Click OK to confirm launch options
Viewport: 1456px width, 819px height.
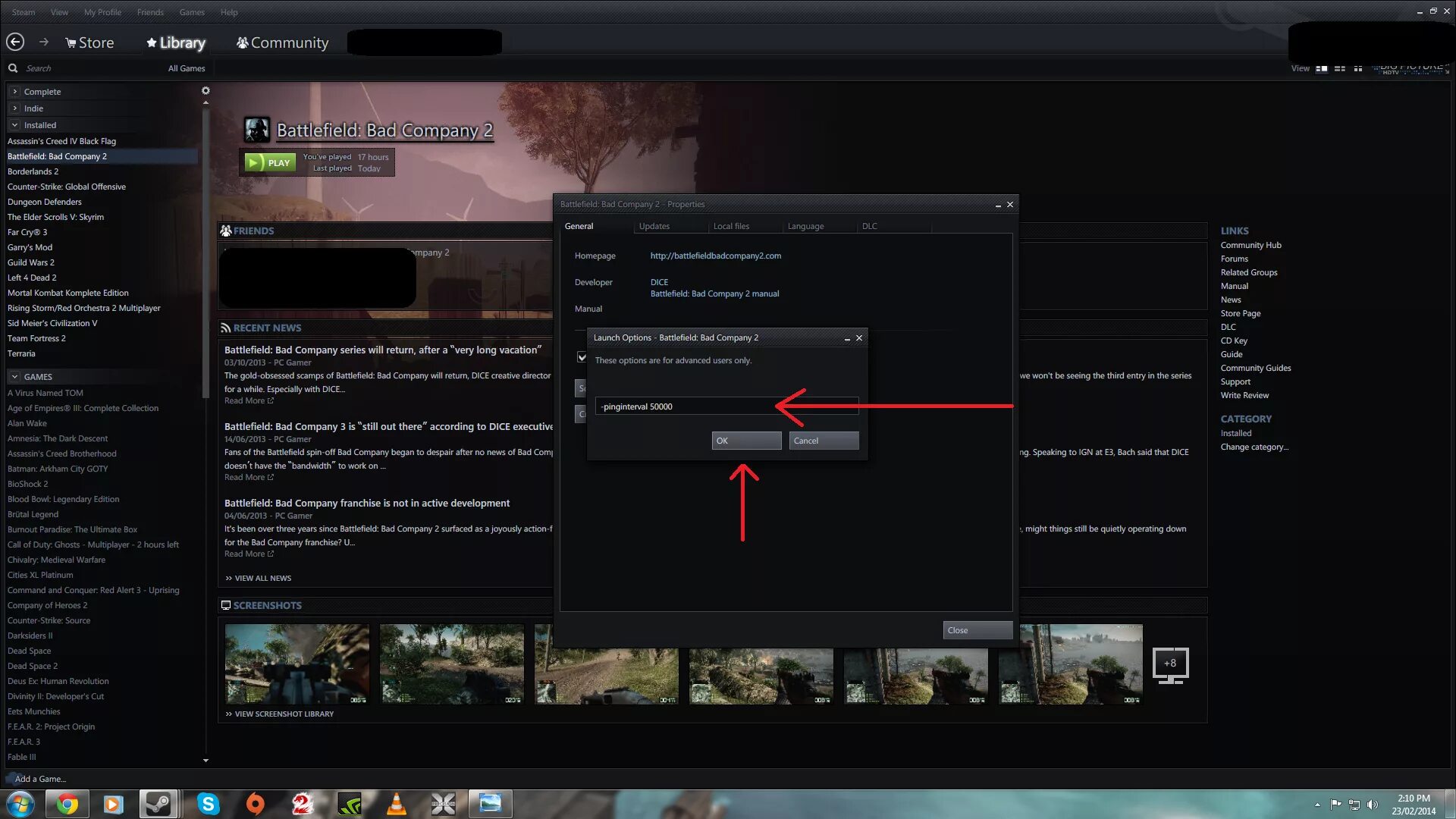click(x=746, y=440)
